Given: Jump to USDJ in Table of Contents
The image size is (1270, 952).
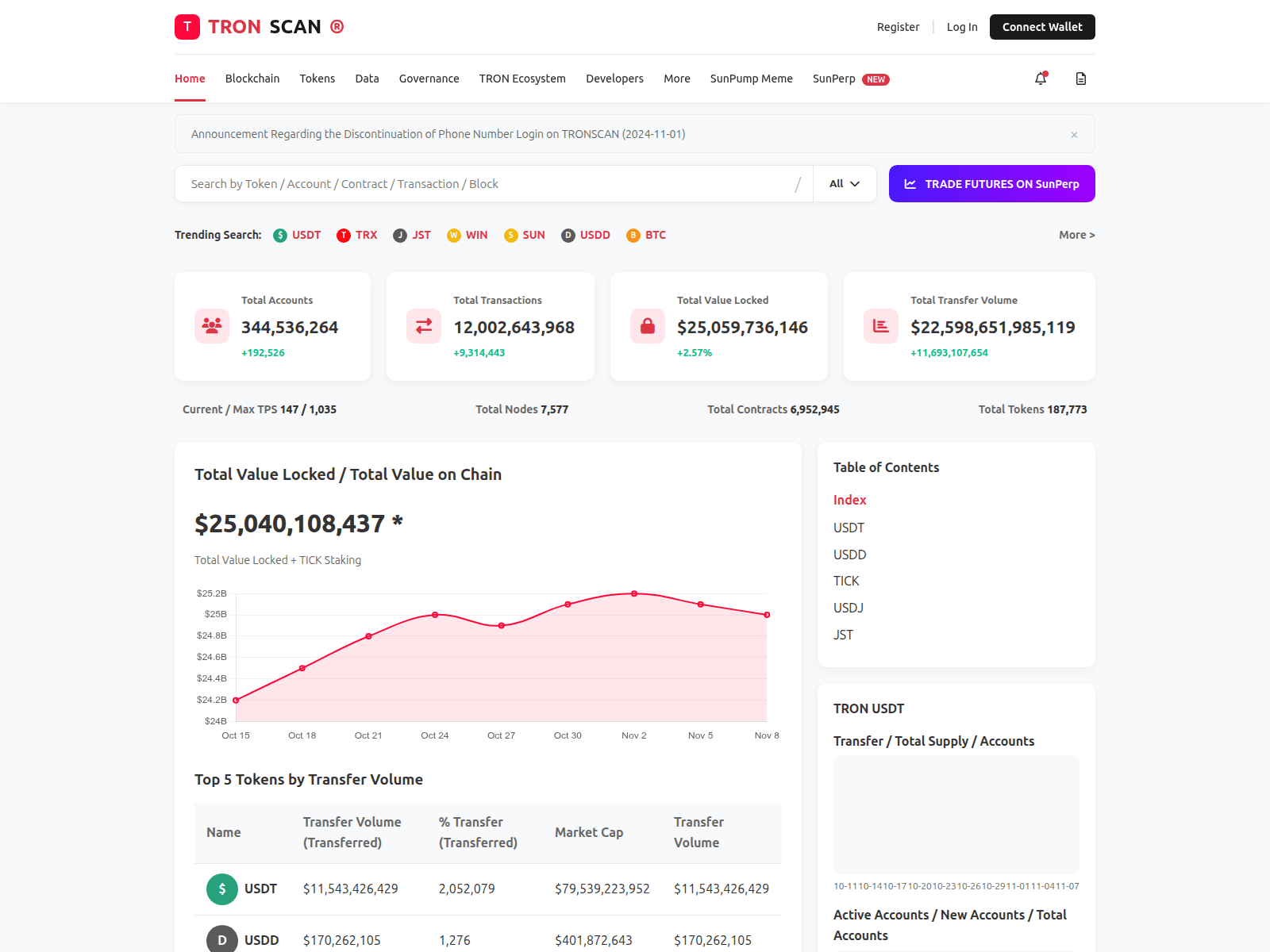Looking at the screenshot, I should [x=849, y=608].
